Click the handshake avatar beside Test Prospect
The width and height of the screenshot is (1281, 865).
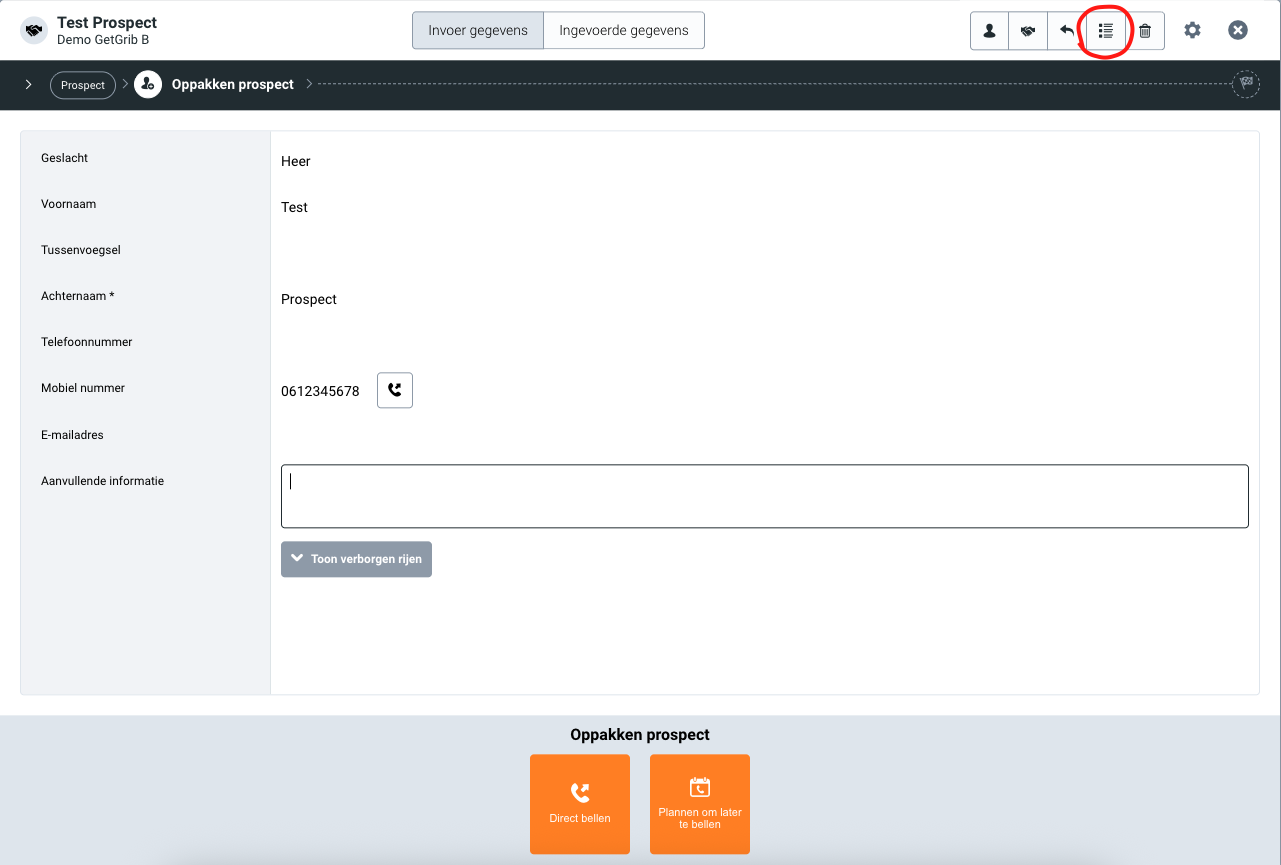pos(35,31)
